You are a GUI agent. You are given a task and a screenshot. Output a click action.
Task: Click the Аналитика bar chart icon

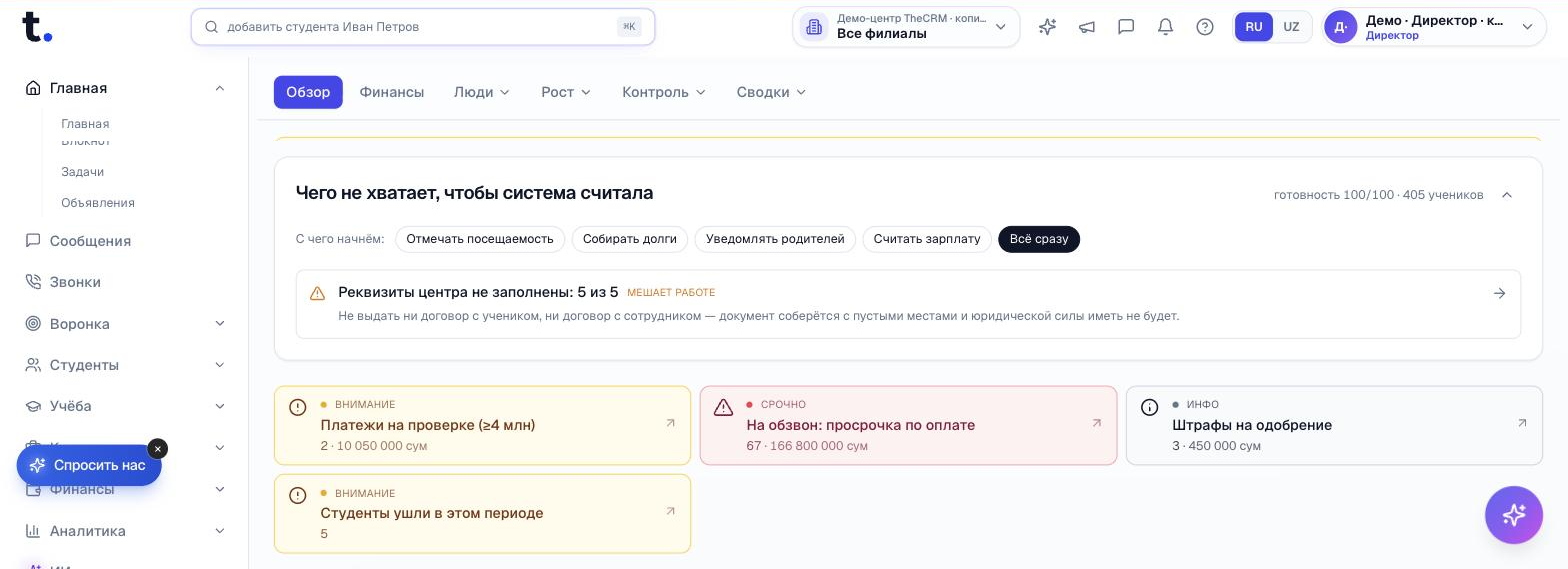[33, 531]
